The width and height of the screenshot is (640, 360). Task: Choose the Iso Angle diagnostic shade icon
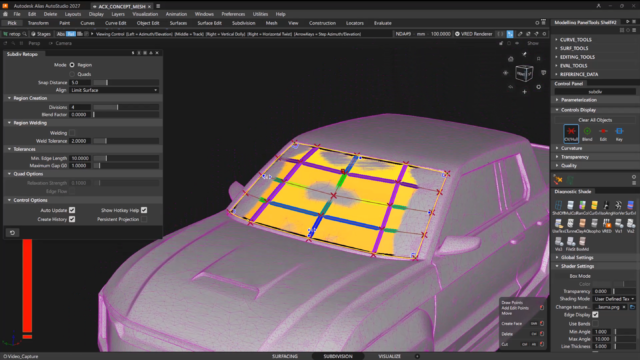(607, 205)
